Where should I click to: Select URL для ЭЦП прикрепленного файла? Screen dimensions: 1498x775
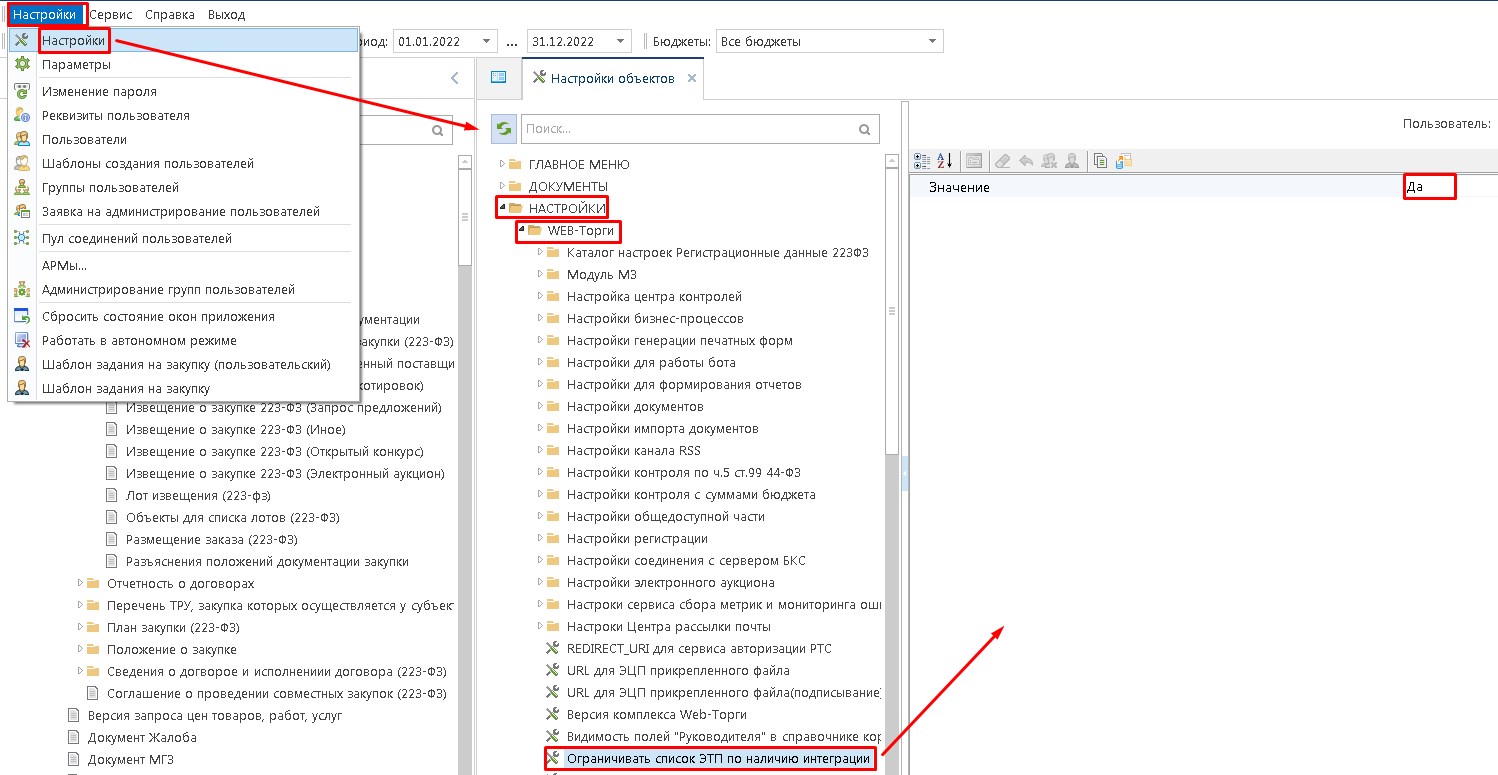(678, 670)
